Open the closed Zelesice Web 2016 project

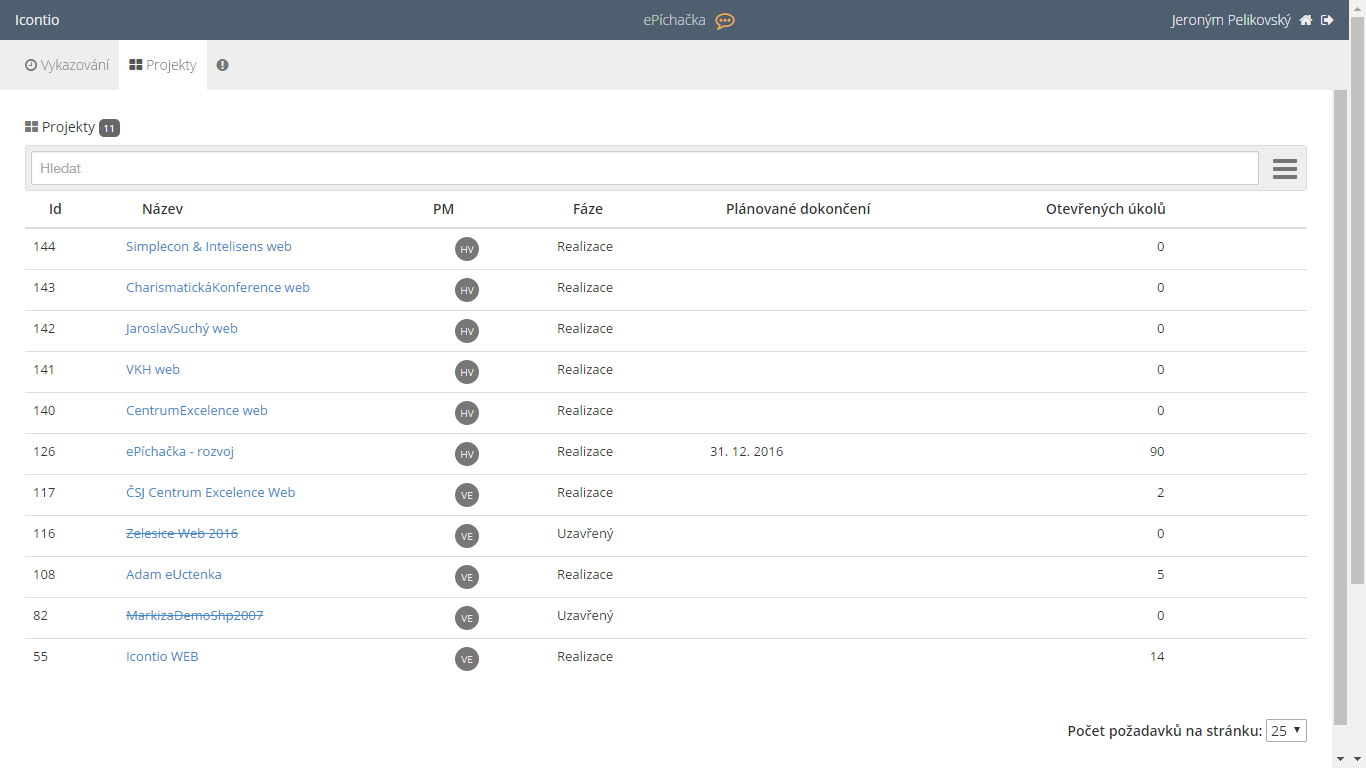(x=182, y=533)
